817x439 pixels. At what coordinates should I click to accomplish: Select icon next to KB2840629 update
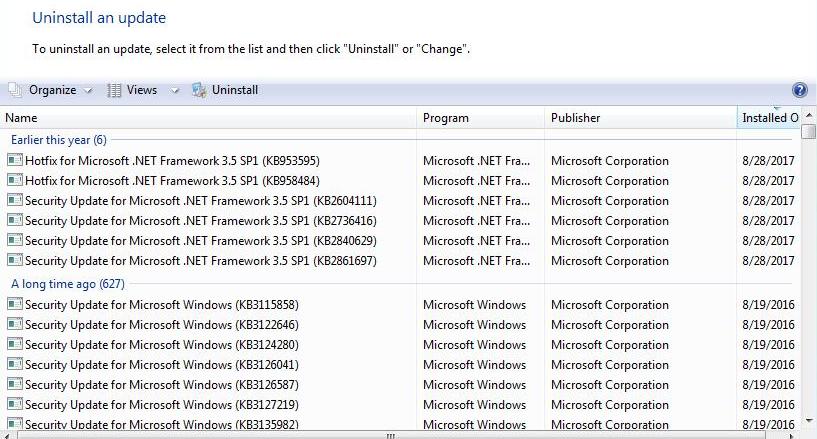tap(15, 240)
